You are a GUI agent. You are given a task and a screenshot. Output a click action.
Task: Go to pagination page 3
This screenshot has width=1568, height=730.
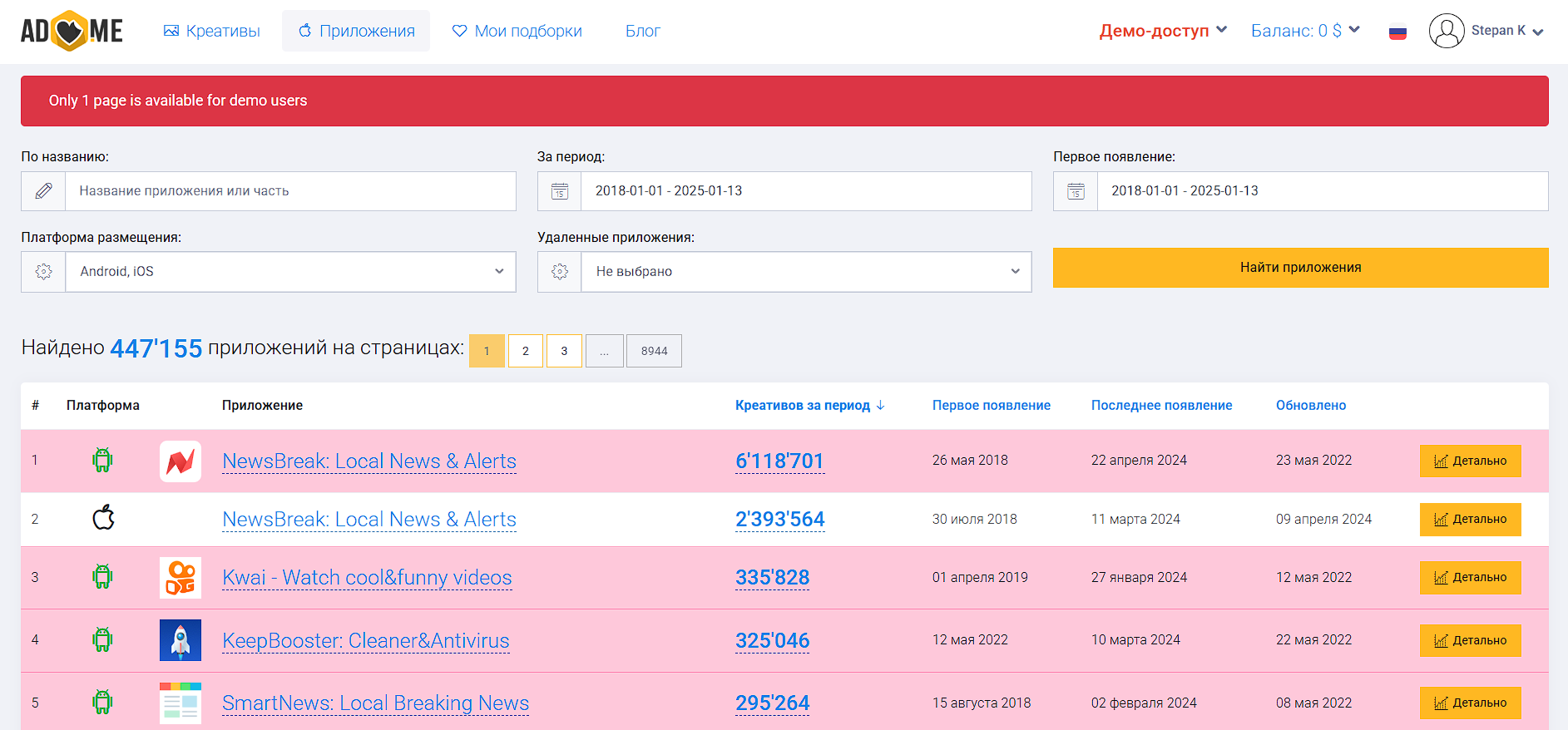[x=564, y=351]
